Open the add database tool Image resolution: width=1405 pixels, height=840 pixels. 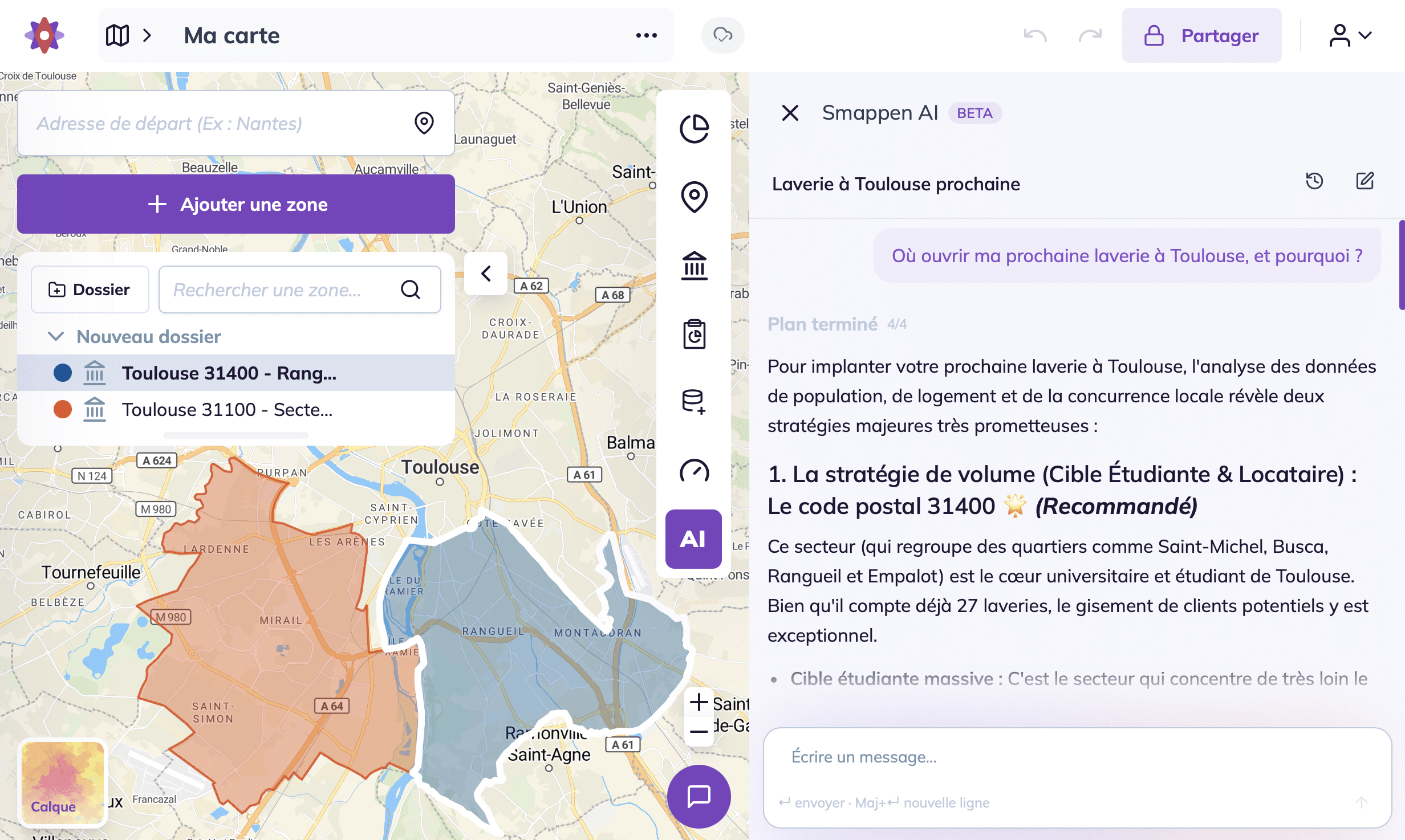pyautogui.click(x=694, y=402)
